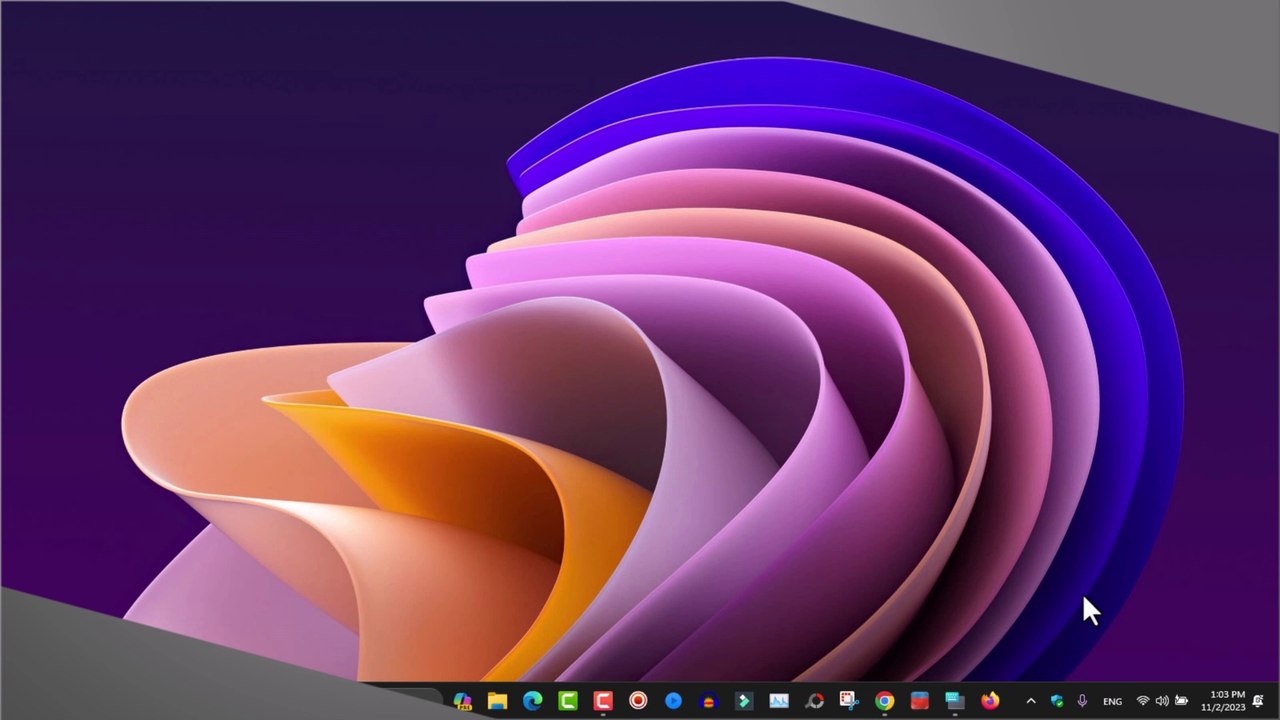Open Wi-Fi network settings flyout
This screenshot has height=720, width=1280.
(x=1143, y=701)
